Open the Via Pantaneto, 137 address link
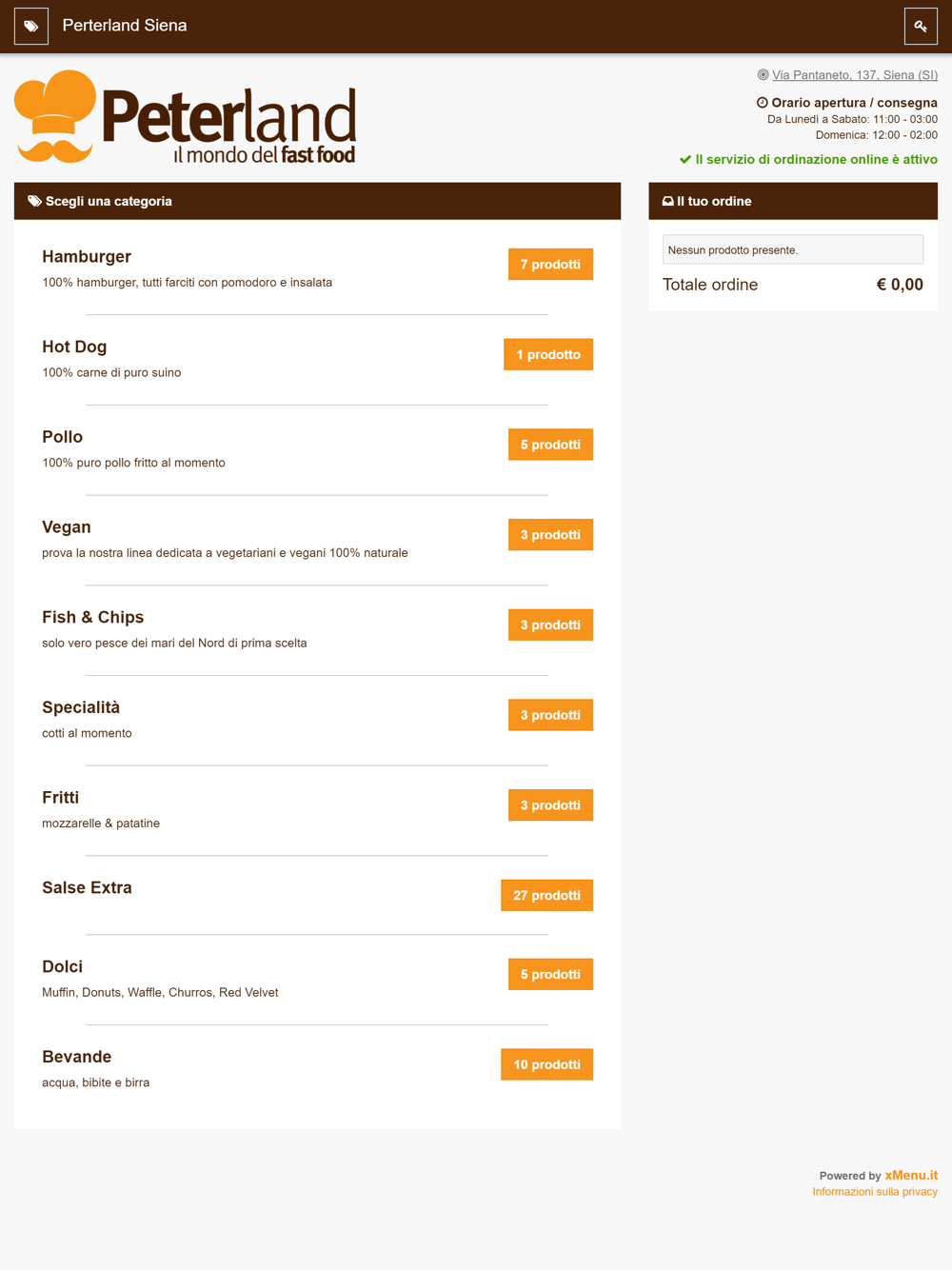952x1270 pixels. tap(855, 75)
